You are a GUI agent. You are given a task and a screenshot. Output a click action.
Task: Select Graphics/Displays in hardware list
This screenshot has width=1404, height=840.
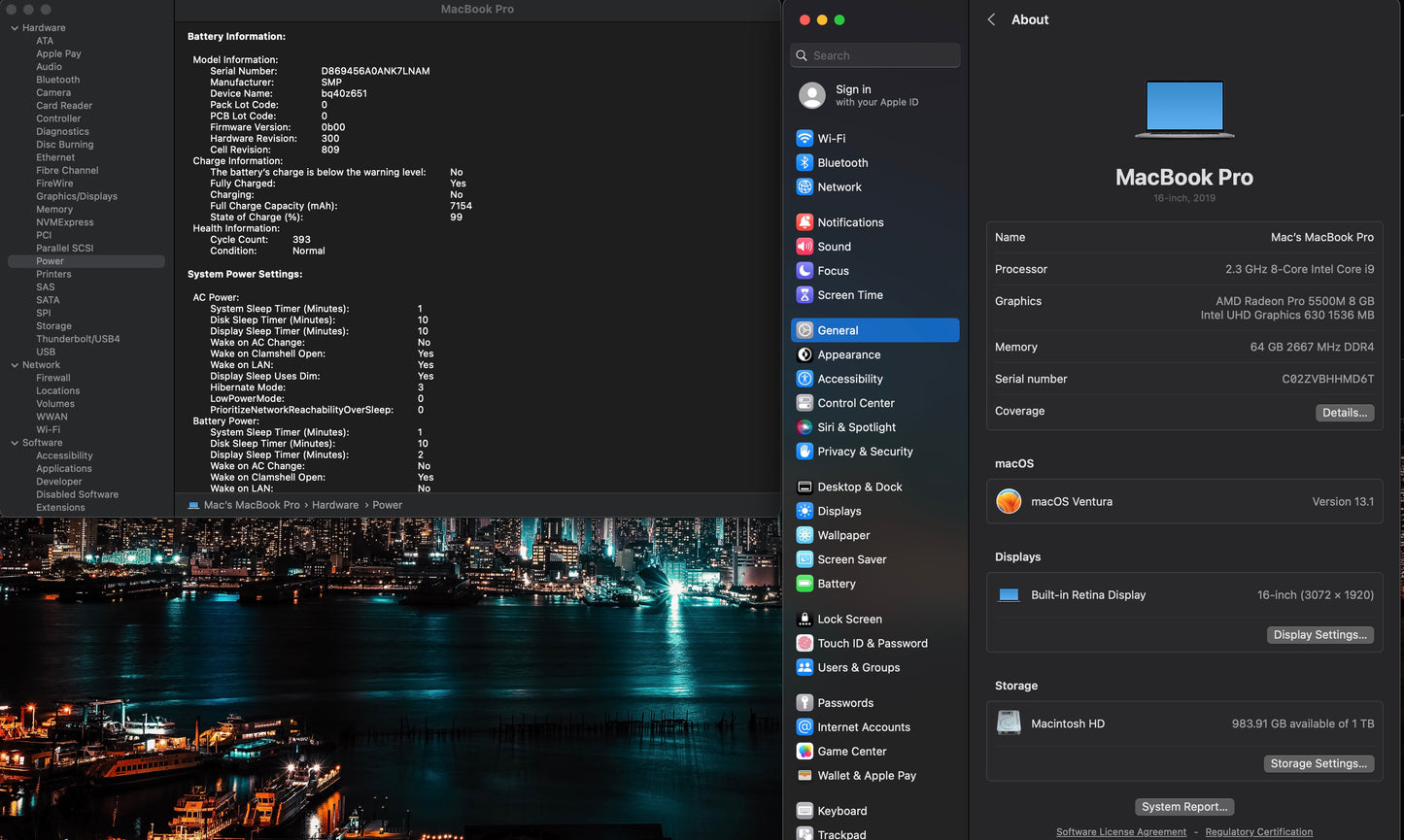77,196
